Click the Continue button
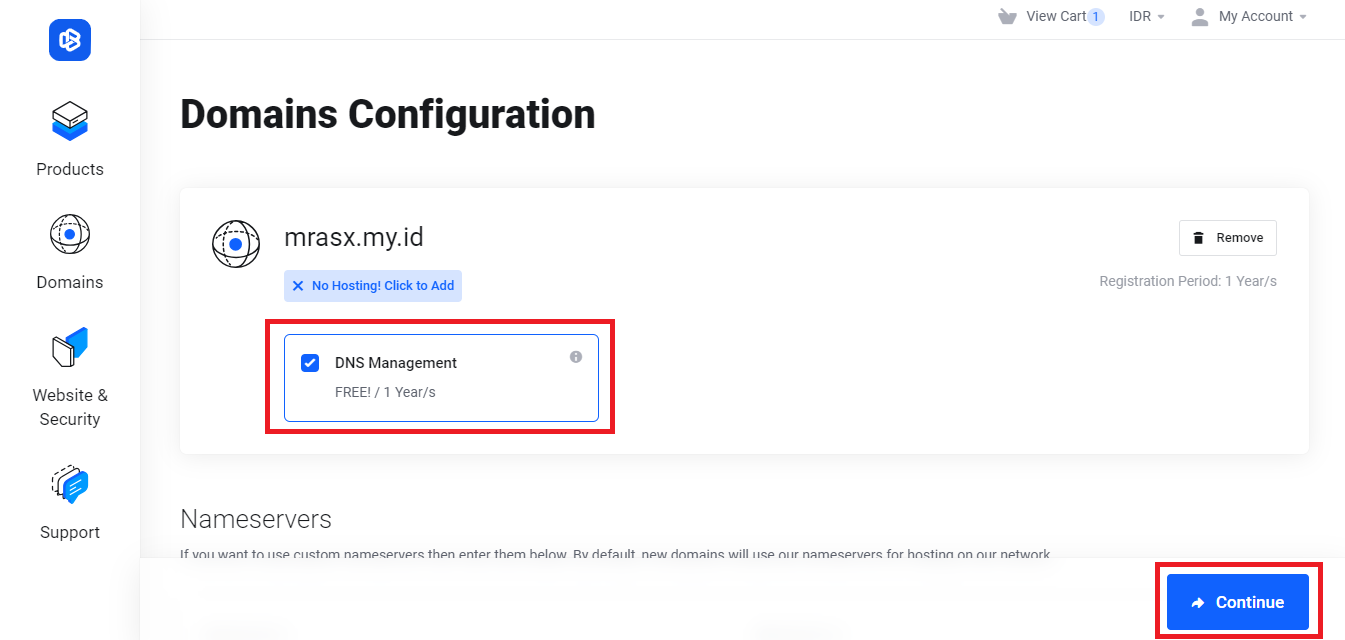 pos(1238,602)
